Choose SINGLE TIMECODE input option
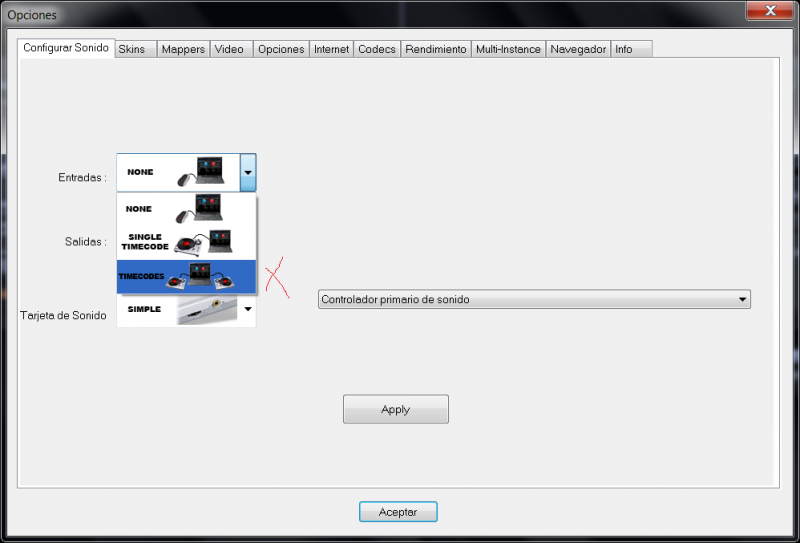This screenshot has width=800, height=543. tap(186, 242)
